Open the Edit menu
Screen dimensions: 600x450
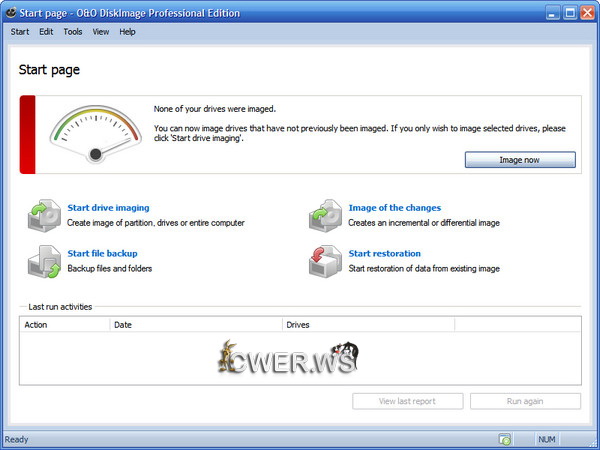[x=46, y=32]
